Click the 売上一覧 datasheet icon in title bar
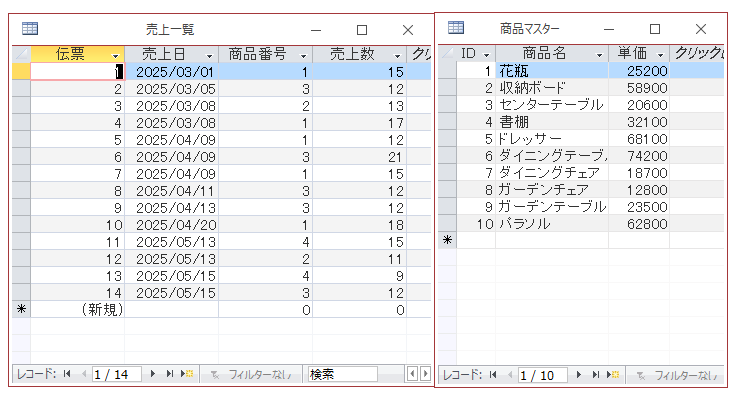This screenshot has width=740, height=393. pos(30,29)
